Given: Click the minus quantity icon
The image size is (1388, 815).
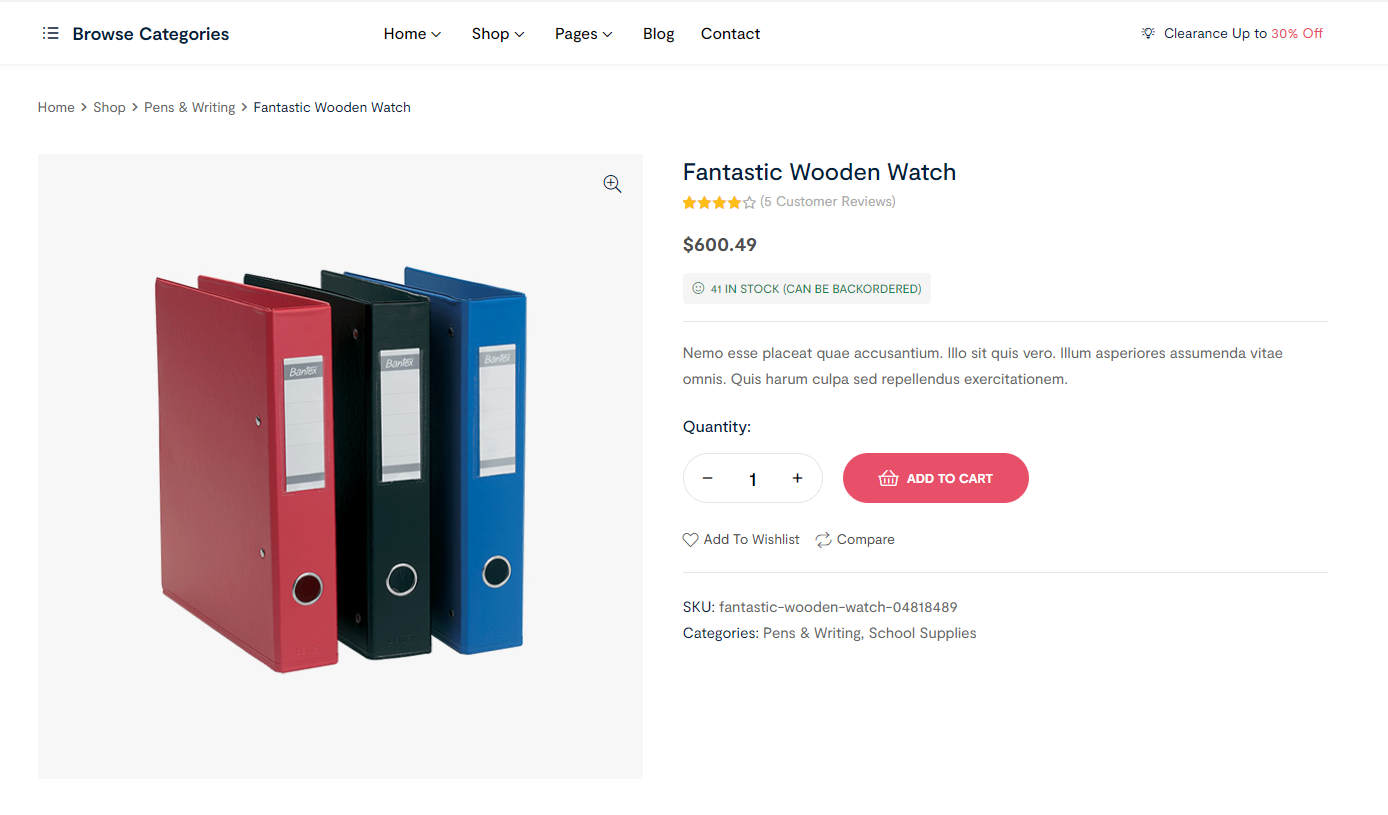Looking at the screenshot, I should pos(707,478).
